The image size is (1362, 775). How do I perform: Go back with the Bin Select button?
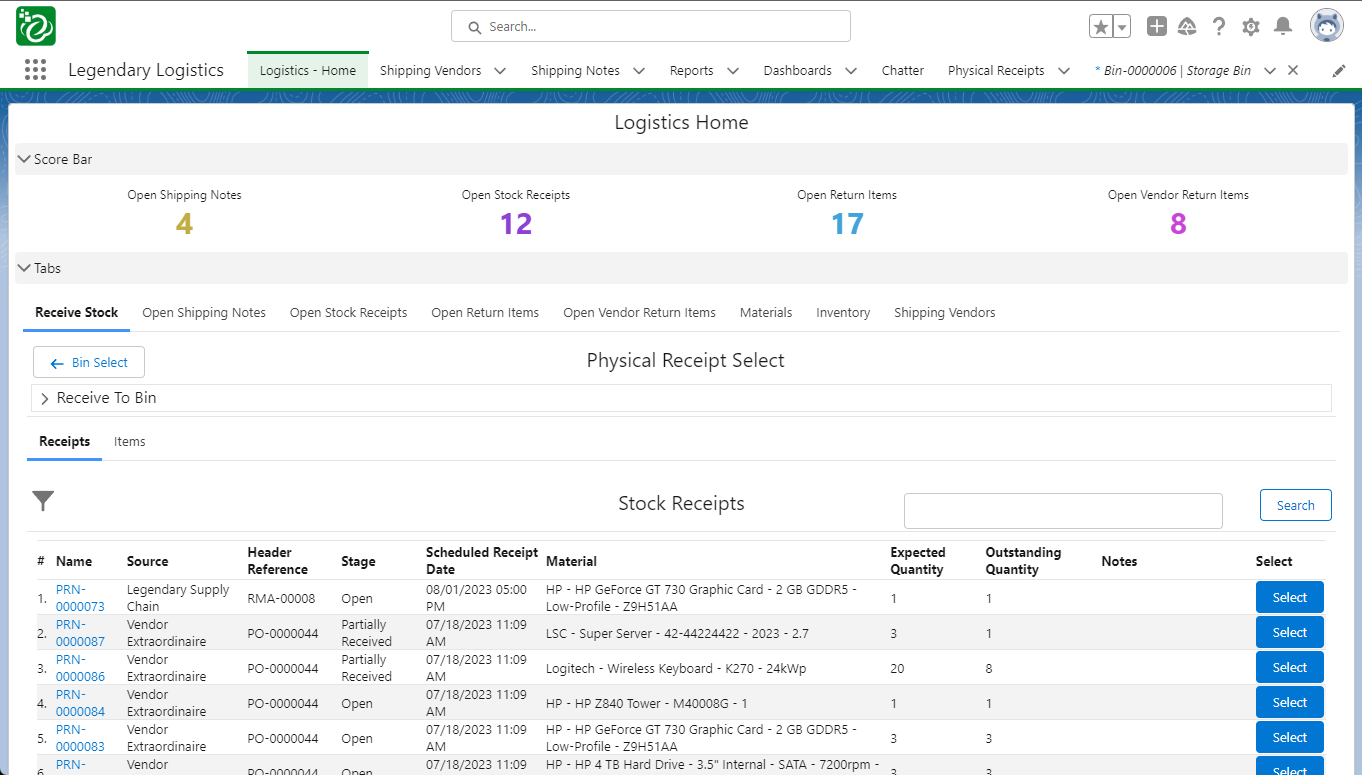(89, 363)
